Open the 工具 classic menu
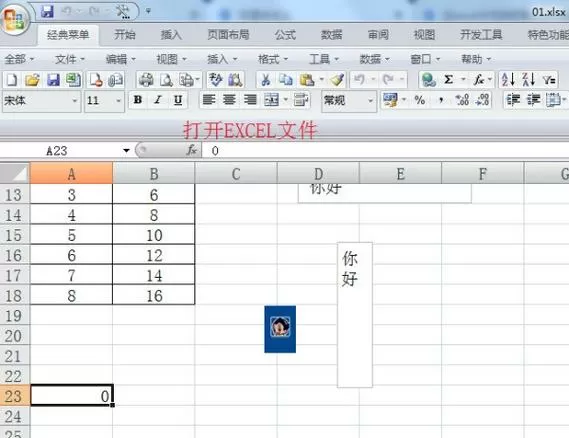The width and height of the screenshot is (569, 438). tap(324, 59)
